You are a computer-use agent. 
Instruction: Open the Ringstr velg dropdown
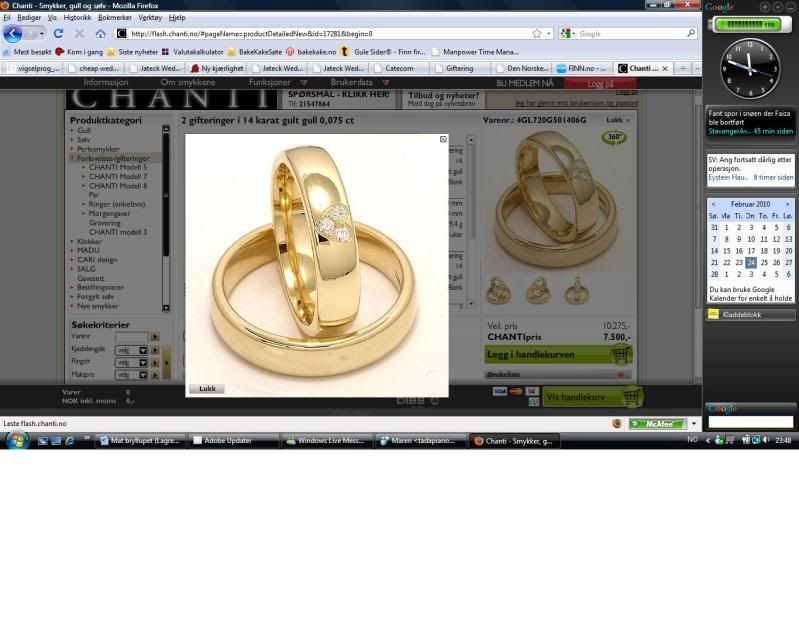(x=131, y=363)
